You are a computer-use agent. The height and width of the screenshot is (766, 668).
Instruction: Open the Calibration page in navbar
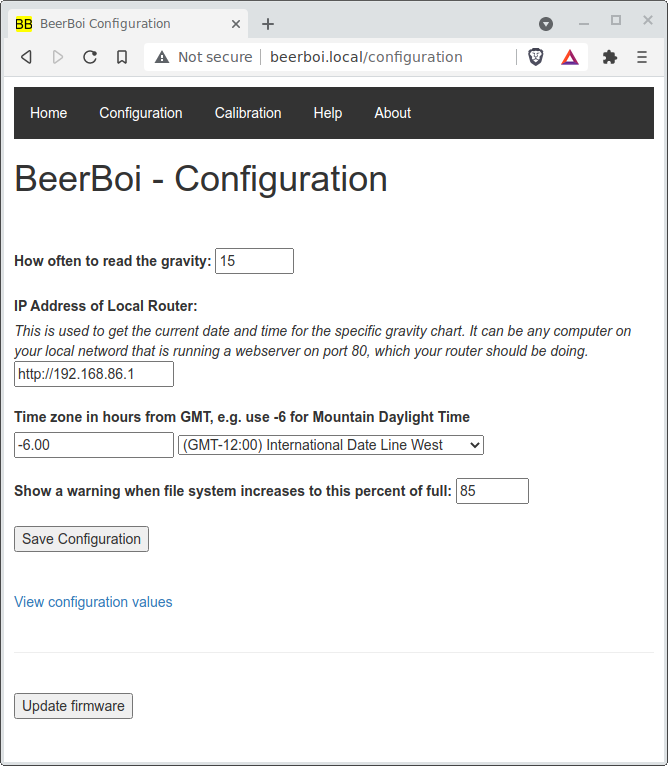pos(248,113)
